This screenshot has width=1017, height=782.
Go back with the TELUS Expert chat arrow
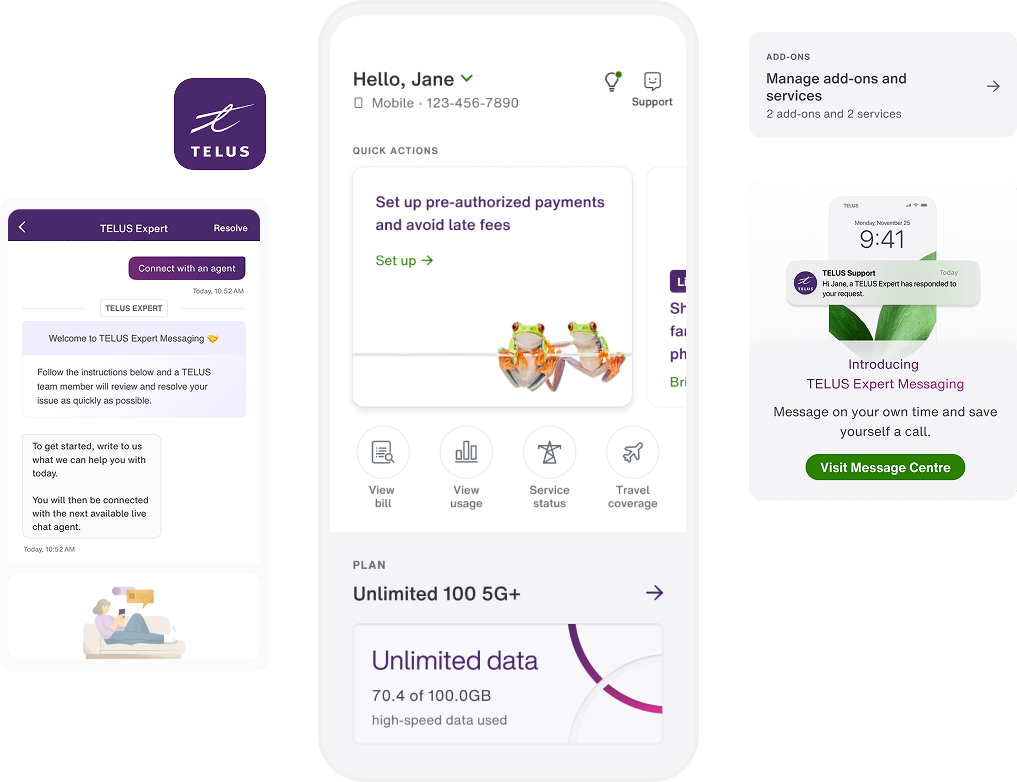click(x=23, y=227)
